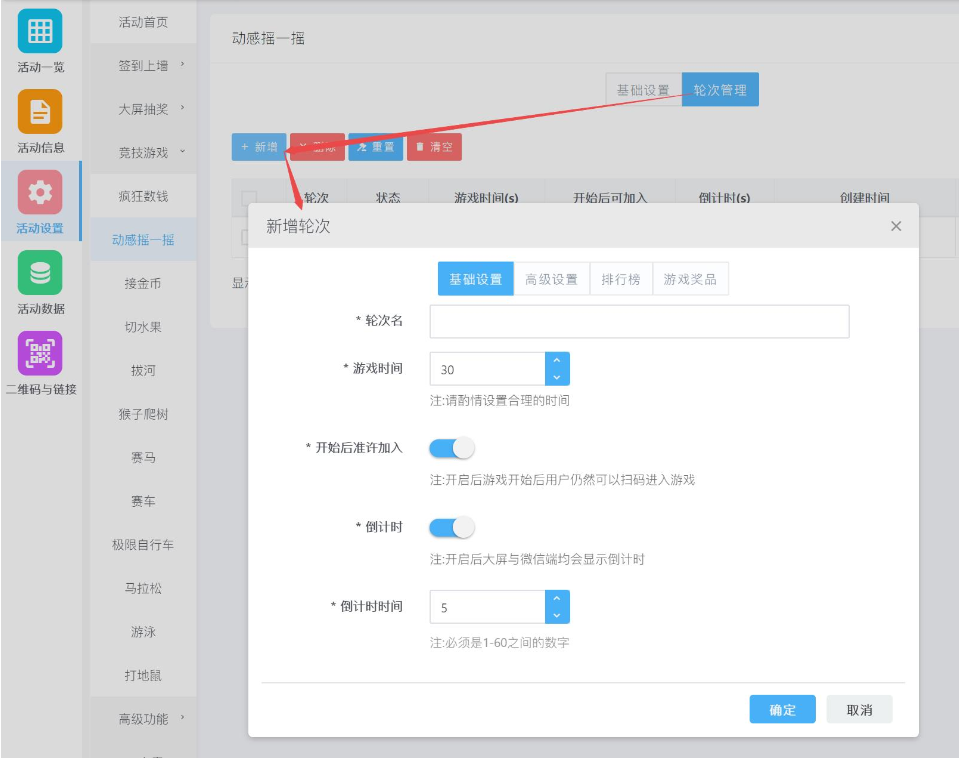Cancel with the 取消 button
Viewport: 959px width, 758px height.
(859, 710)
